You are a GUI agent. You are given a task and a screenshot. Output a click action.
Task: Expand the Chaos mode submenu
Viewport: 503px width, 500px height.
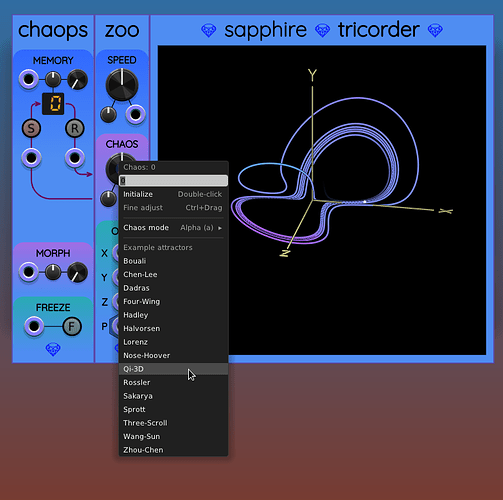(x=173, y=228)
